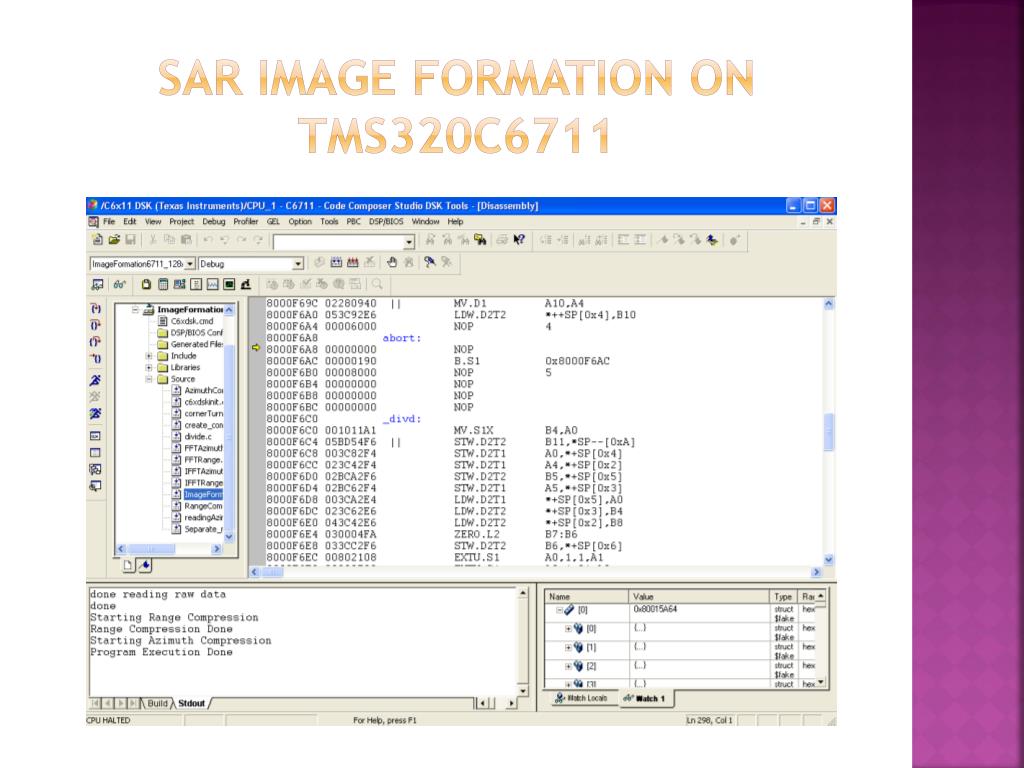Screen dimensions: 1024x768
Task: Expand the [1] watch struct entry
Action: [x=568, y=648]
